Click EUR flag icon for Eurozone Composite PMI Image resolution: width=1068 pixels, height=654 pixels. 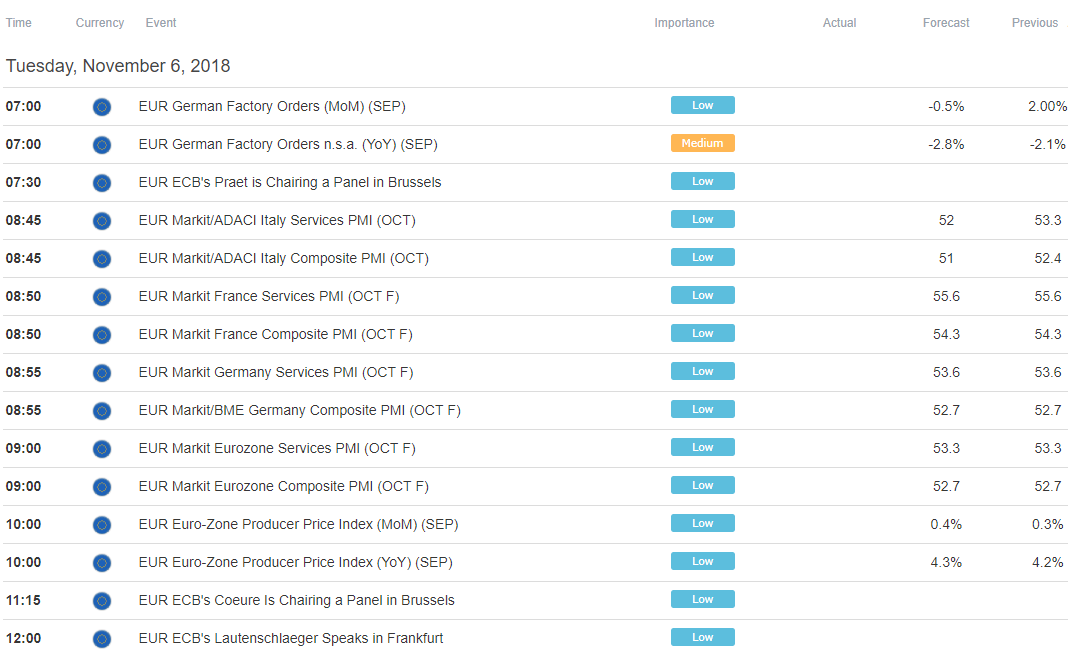click(101, 487)
